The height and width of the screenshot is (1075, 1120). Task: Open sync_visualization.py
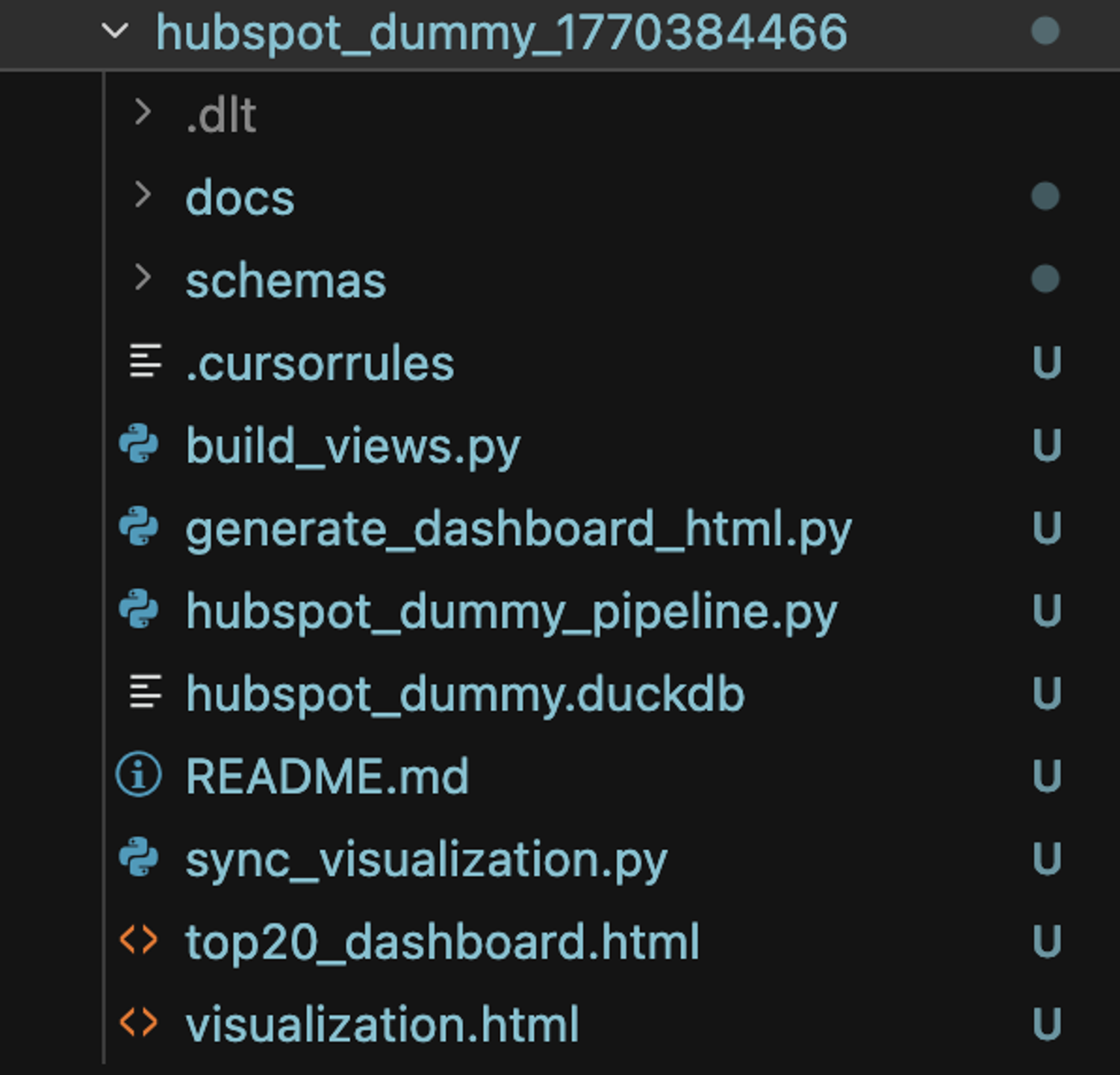(x=426, y=861)
